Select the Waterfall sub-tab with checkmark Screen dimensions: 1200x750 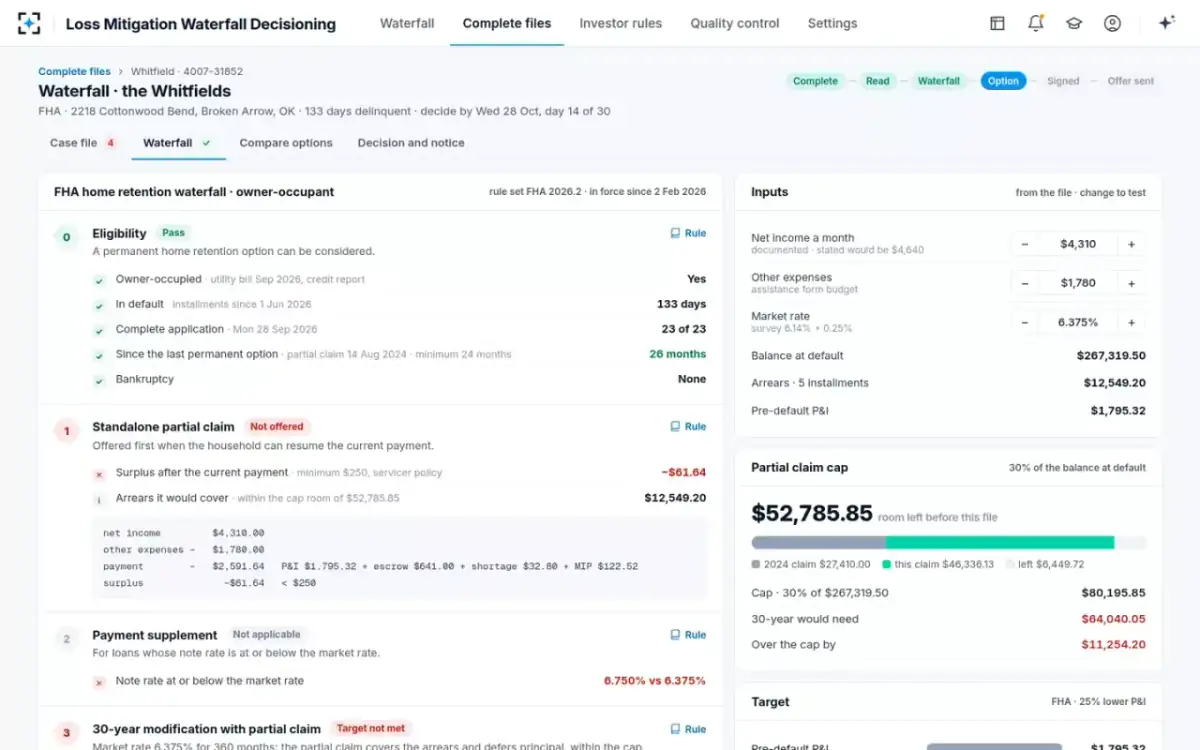coord(178,143)
